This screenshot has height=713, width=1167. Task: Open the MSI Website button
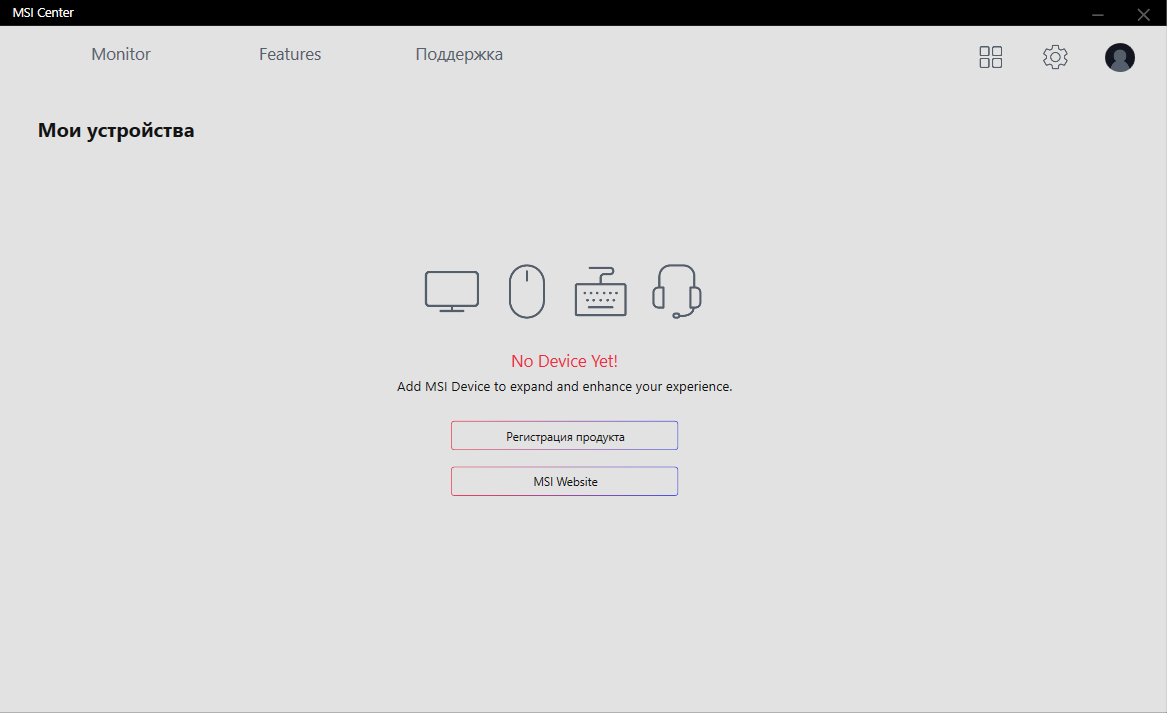[564, 482]
